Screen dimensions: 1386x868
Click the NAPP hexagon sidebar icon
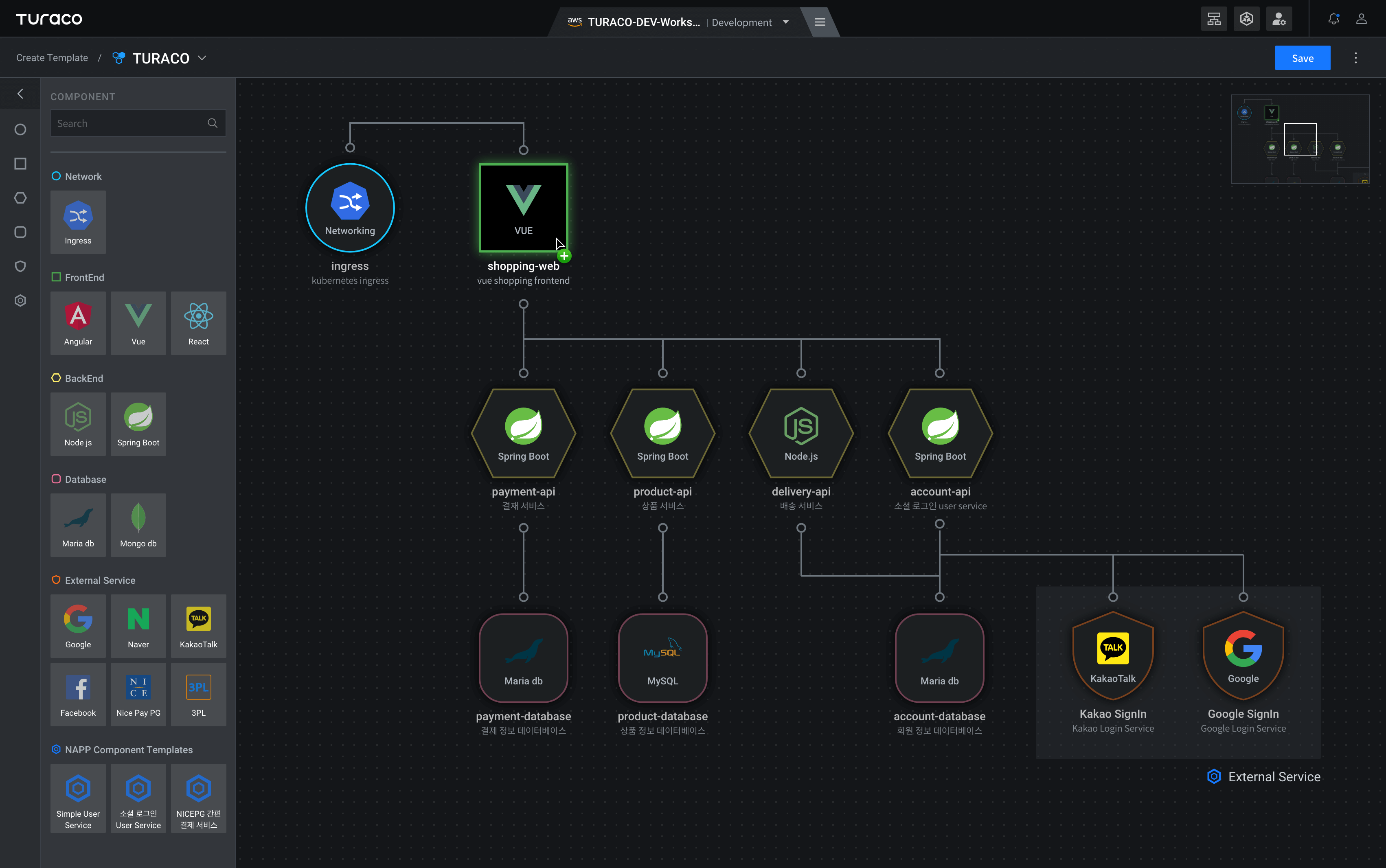[20, 300]
